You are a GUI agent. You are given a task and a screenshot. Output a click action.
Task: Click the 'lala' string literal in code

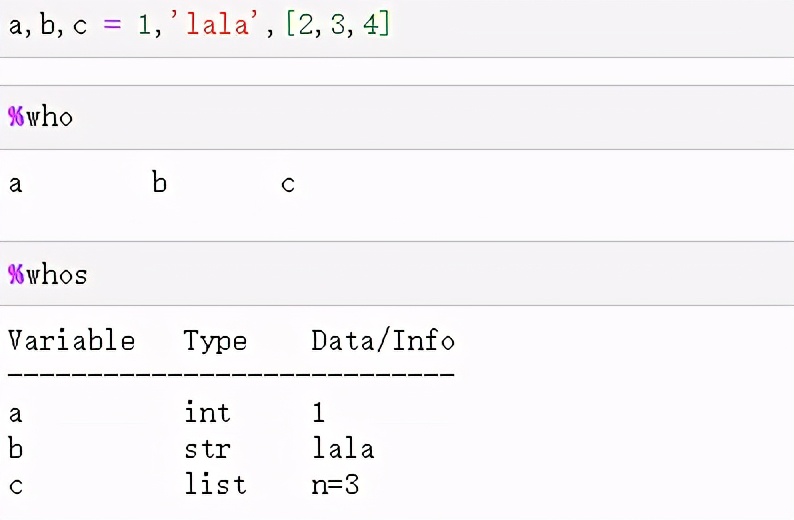pos(215,24)
